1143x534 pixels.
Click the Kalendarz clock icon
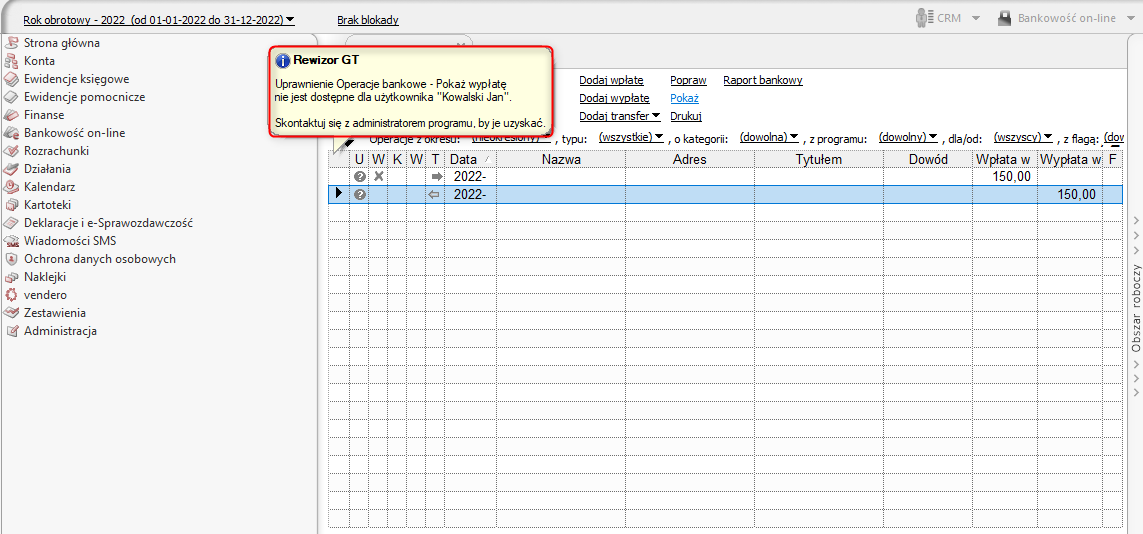point(11,186)
